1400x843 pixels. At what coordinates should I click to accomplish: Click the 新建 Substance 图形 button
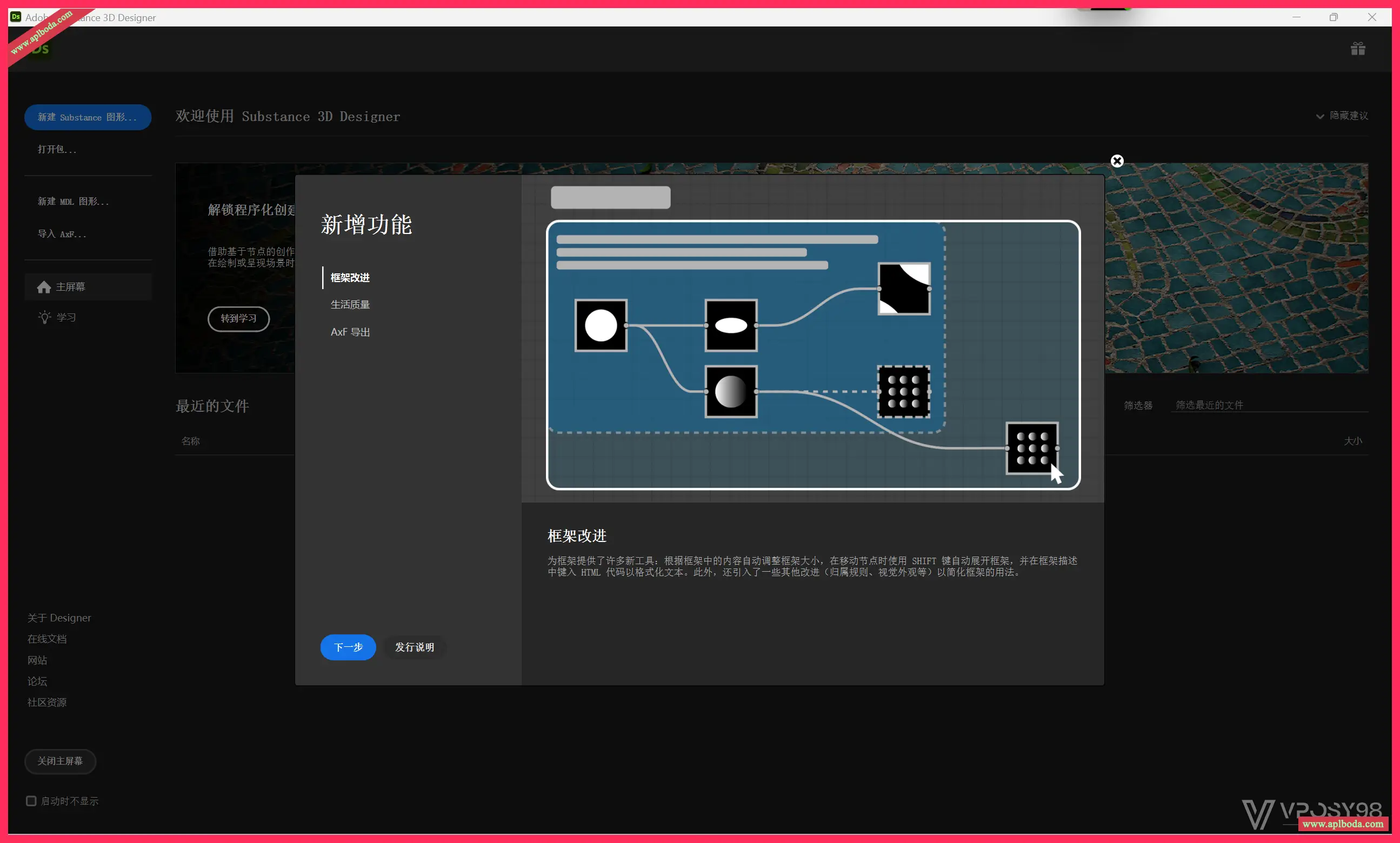point(88,118)
